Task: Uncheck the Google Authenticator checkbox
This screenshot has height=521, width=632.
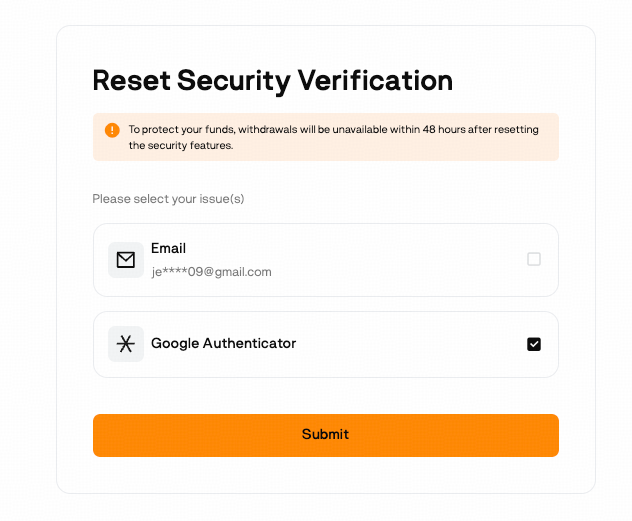Action: click(x=534, y=344)
